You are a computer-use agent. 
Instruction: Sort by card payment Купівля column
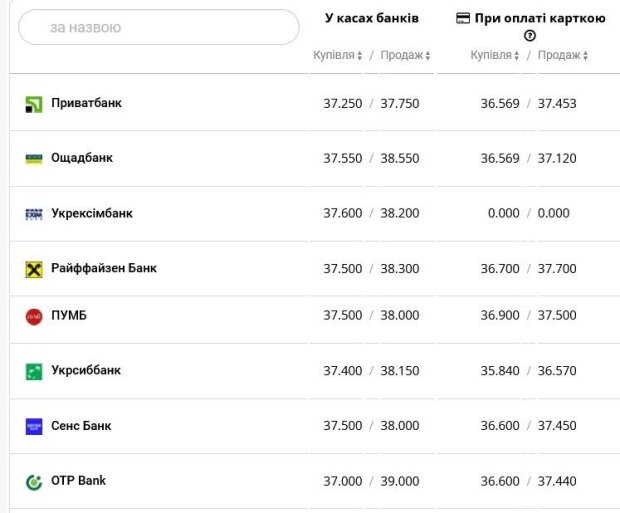pyautogui.click(x=495, y=55)
